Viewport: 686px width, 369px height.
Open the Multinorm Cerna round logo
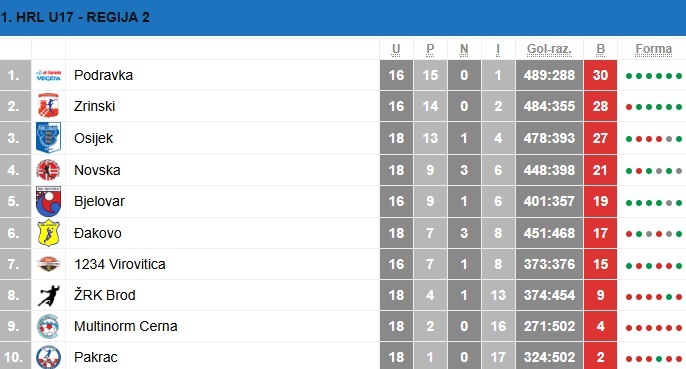[48, 327]
